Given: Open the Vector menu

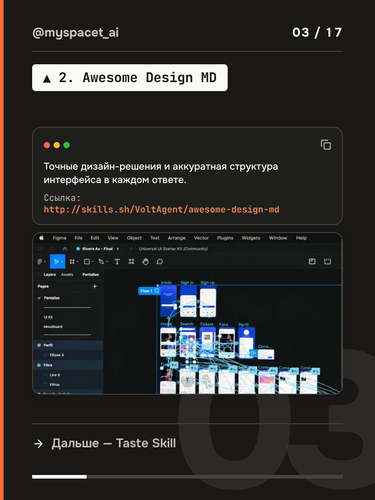Looking at the screenshot, I should (x=201, y=238).
